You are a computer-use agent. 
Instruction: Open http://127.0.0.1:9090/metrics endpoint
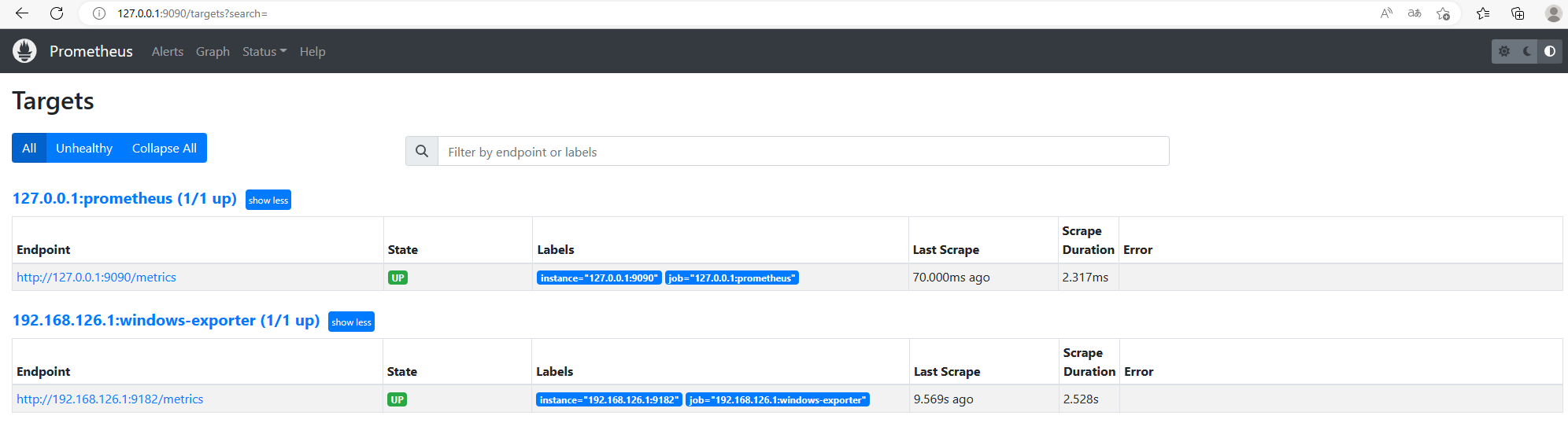(96, 277)
